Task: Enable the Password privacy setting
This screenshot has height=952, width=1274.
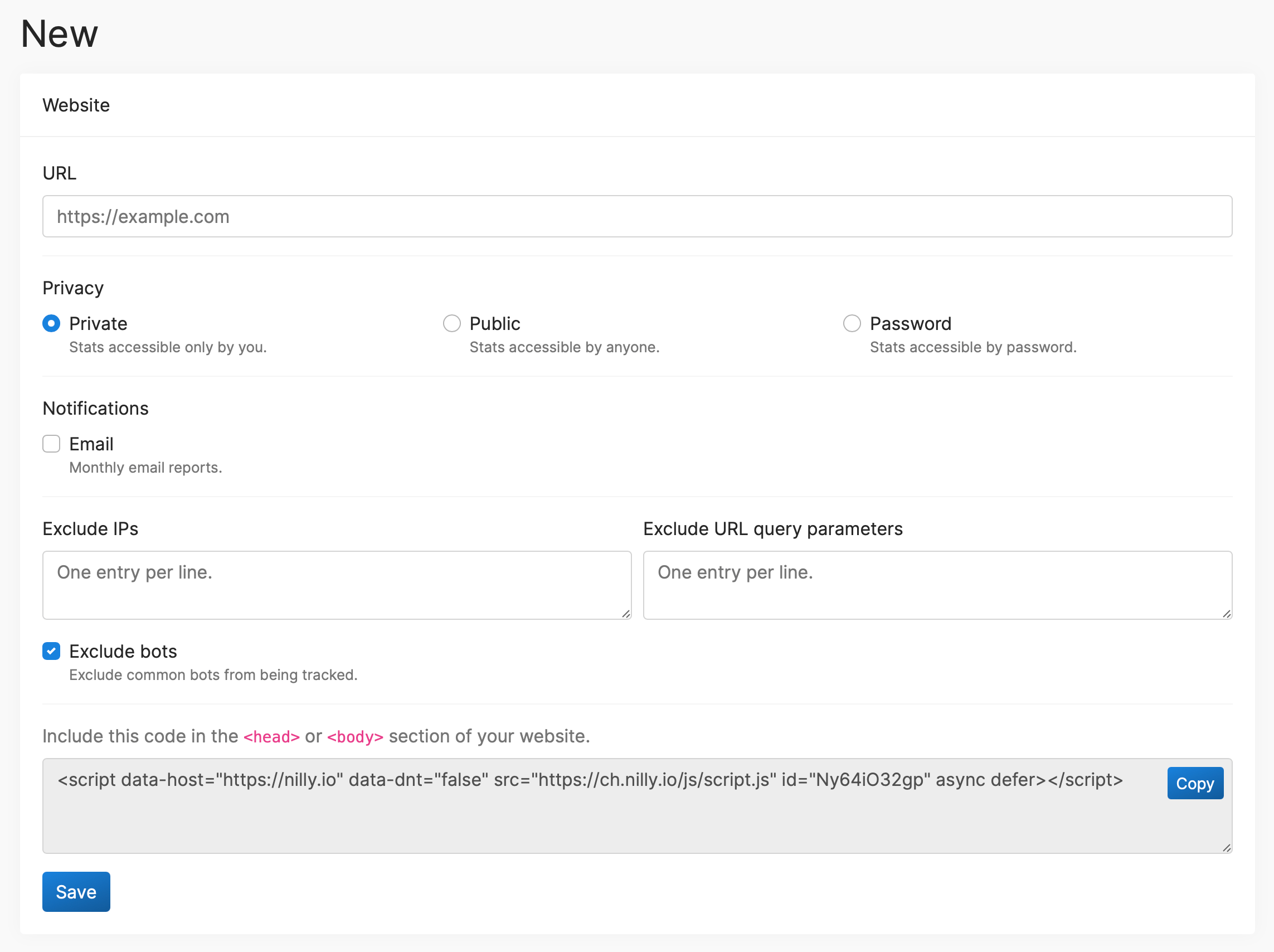Action: (852, 322)
